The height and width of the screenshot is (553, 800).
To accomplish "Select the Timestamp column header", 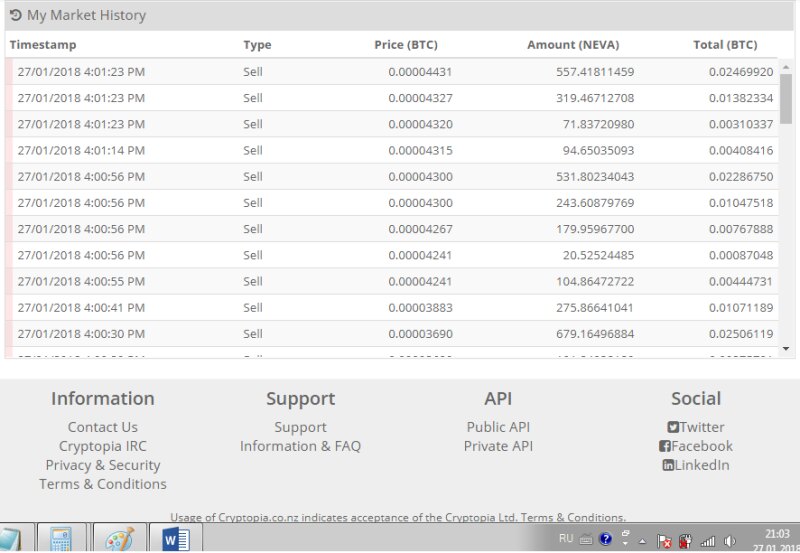I will (x=43, y=45).
